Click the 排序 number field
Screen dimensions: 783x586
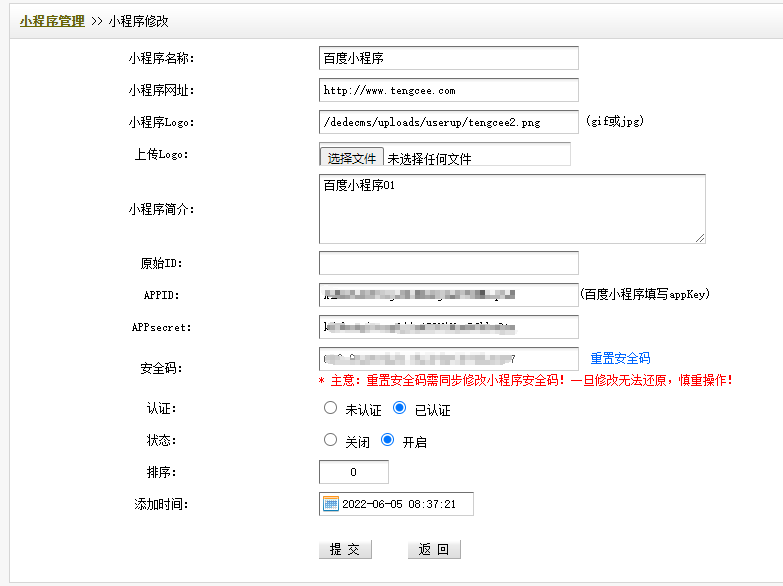[x=353, y=472]
